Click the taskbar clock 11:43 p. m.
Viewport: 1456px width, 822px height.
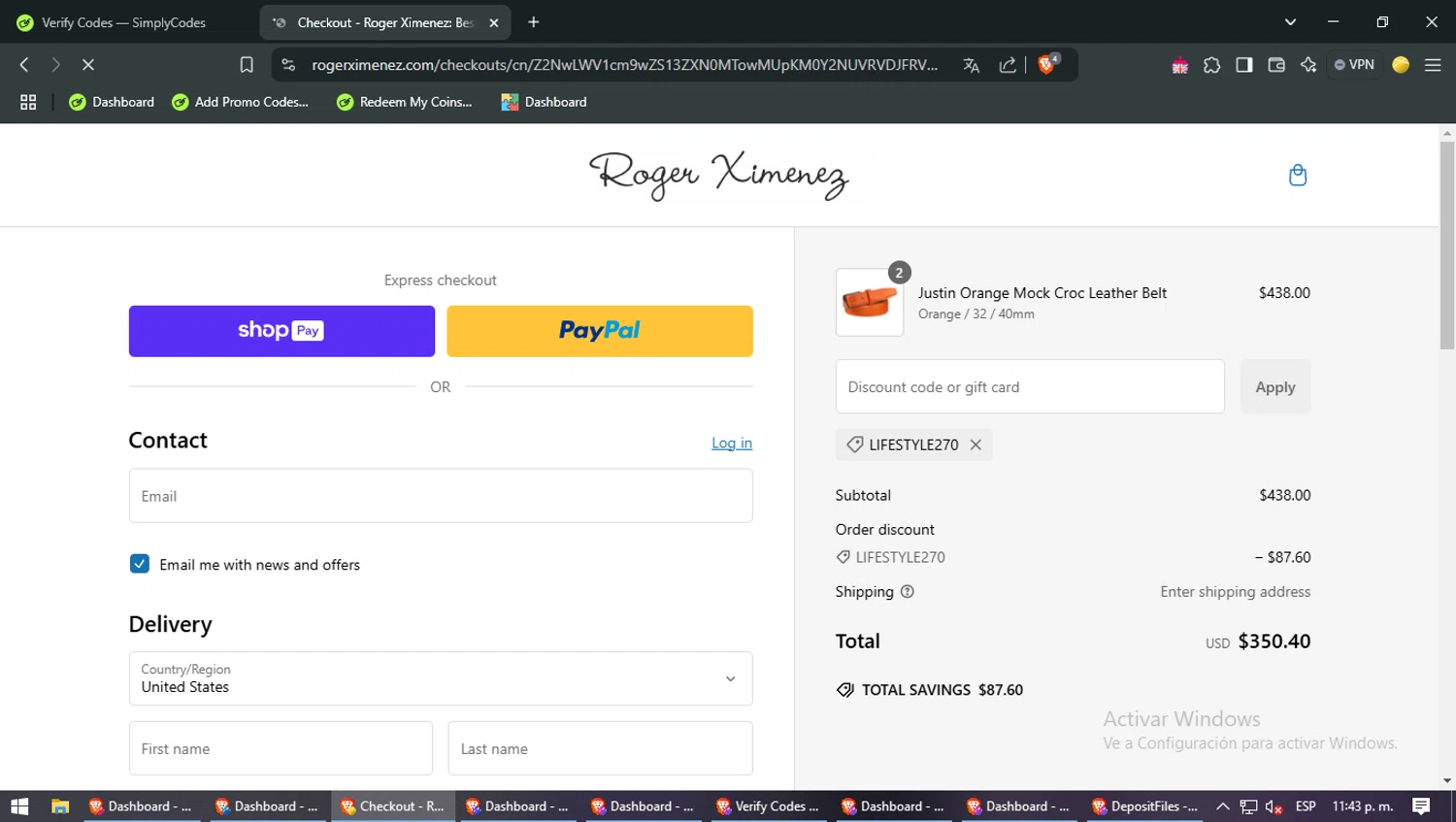1363,806
